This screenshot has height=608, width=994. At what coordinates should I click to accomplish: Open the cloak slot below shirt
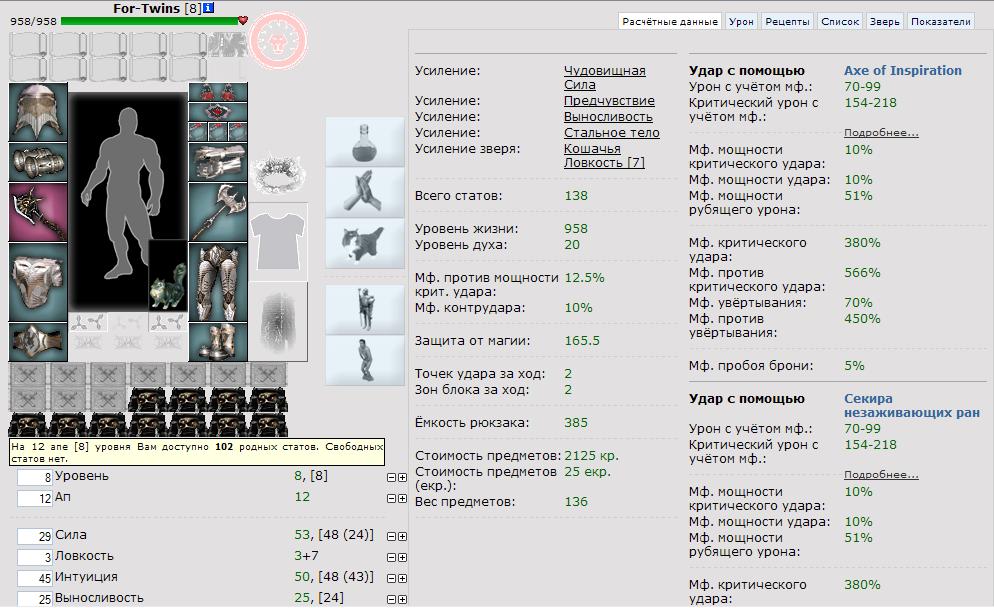pos(278,321)
